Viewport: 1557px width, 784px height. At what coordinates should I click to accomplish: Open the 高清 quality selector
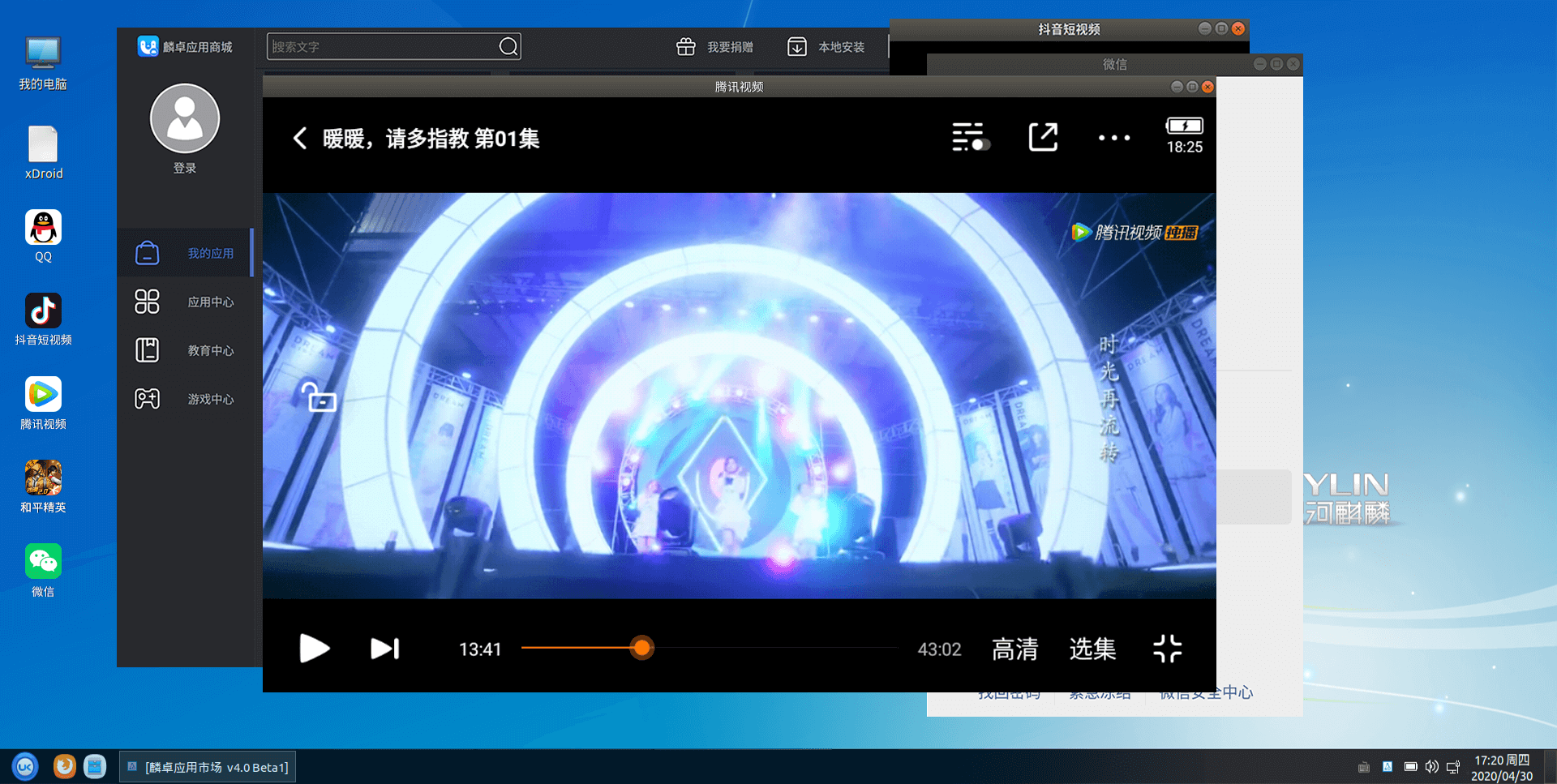(1014, 649)
